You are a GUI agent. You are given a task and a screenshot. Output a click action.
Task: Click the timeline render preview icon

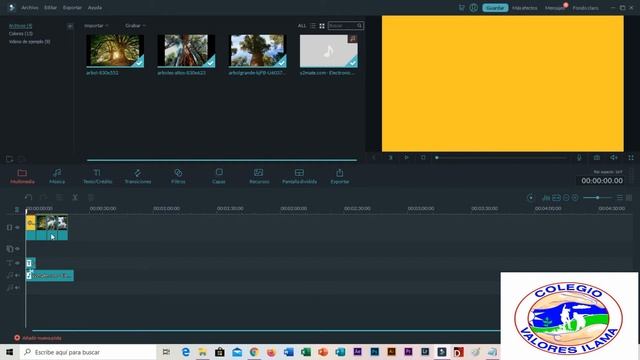531,198
